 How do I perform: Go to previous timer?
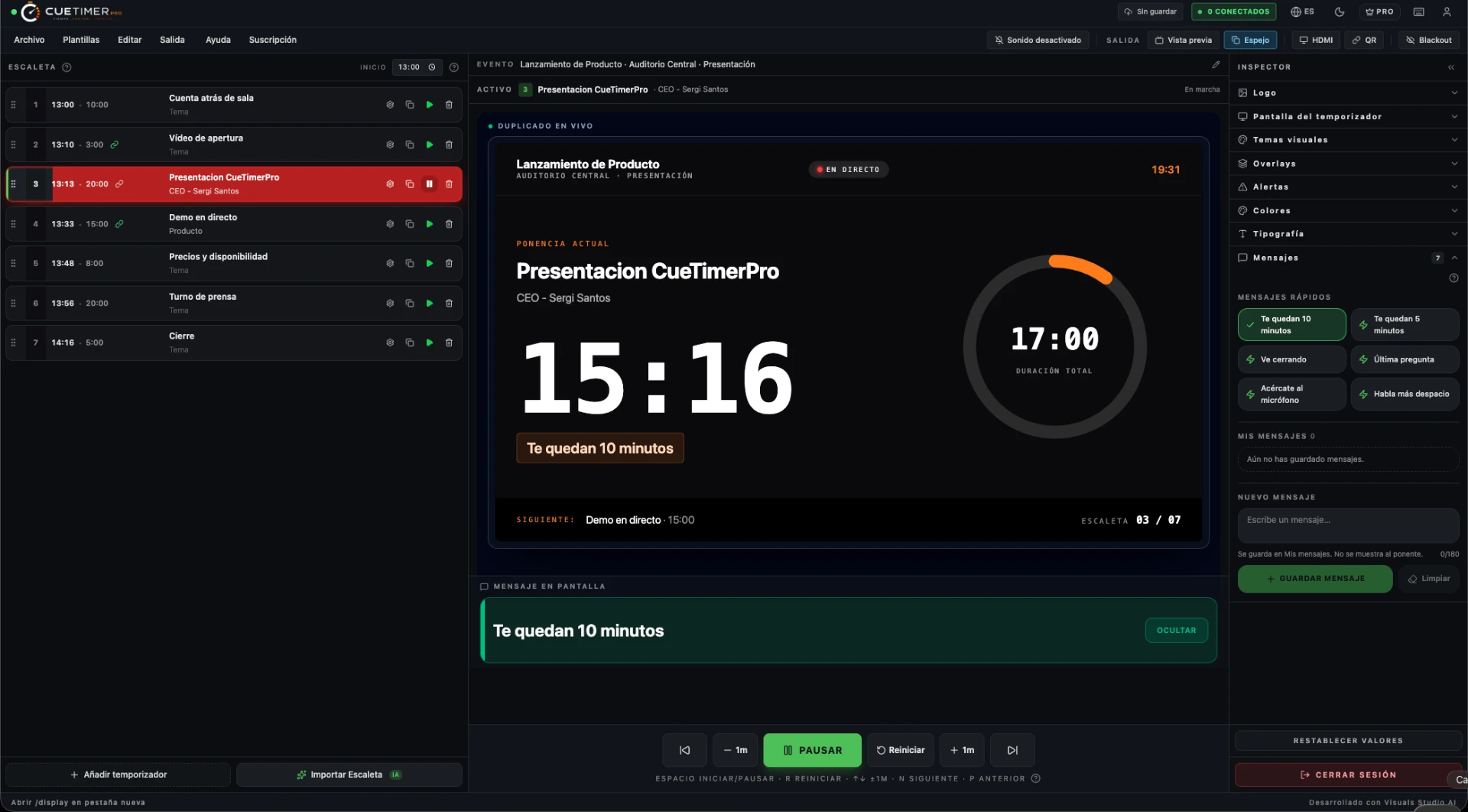(x=685, y=750)
